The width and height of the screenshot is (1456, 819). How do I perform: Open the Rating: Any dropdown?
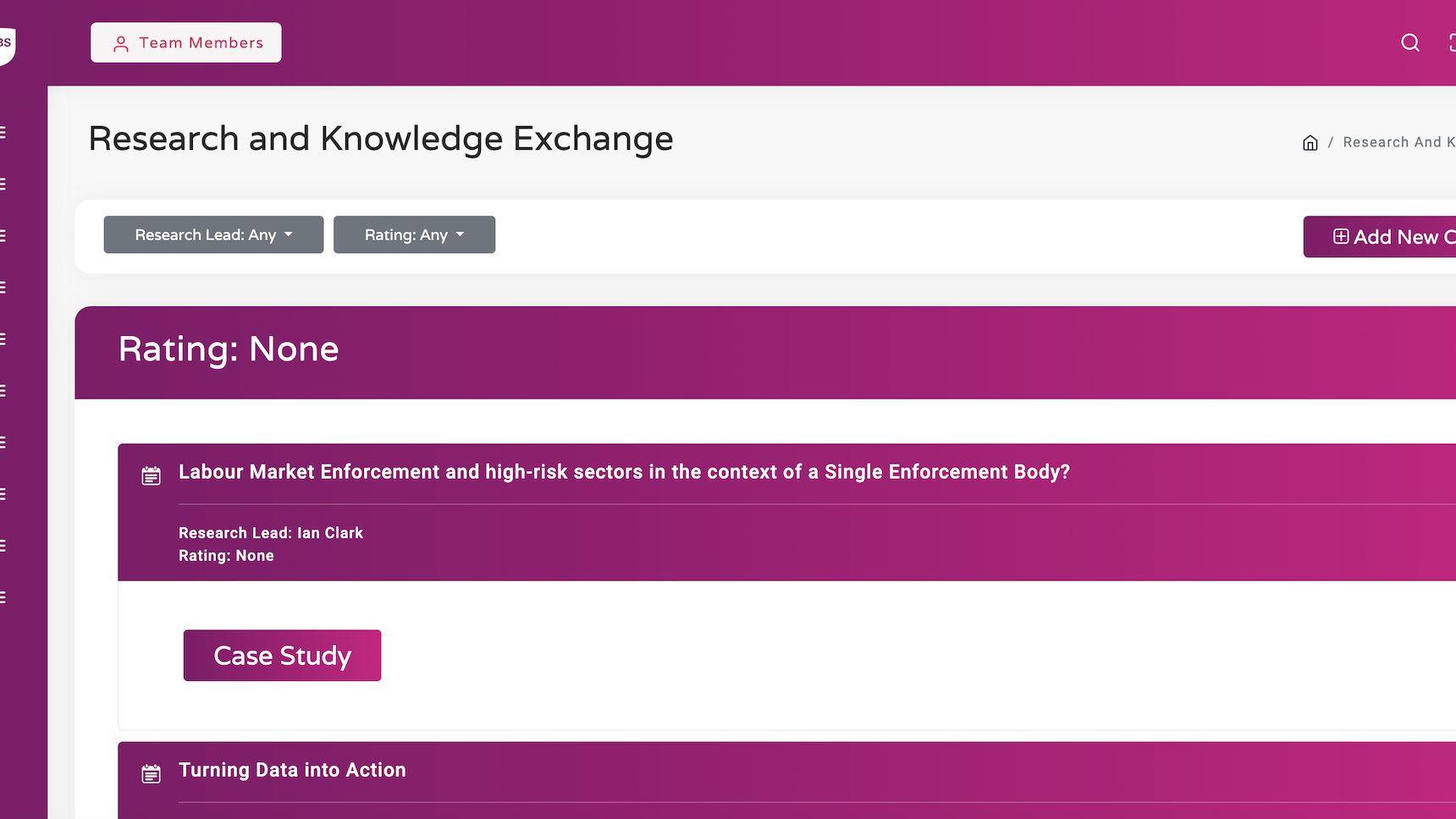point(414,234)
